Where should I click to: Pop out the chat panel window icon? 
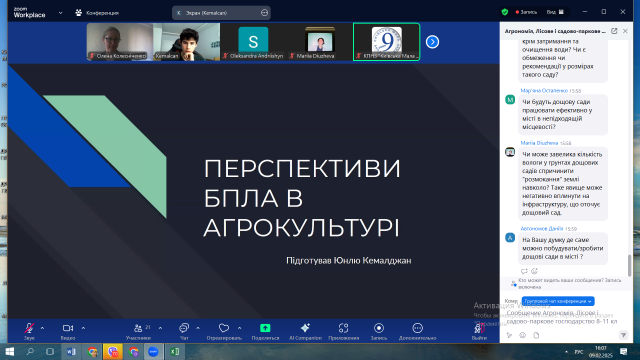(614, 31)
